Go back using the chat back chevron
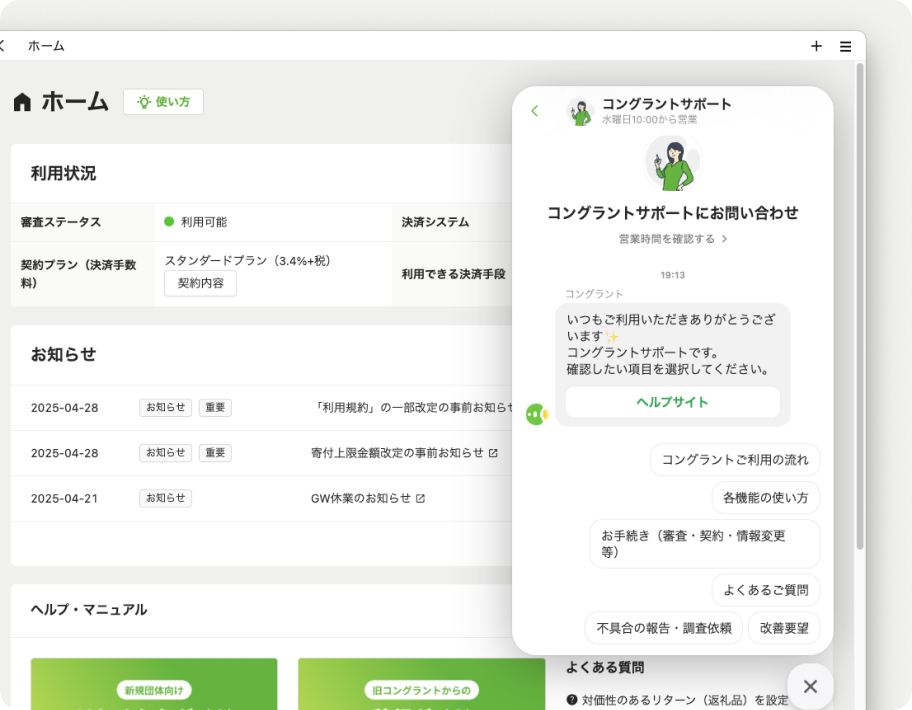The width and height of the screenshot is (912, 710). 535,110
